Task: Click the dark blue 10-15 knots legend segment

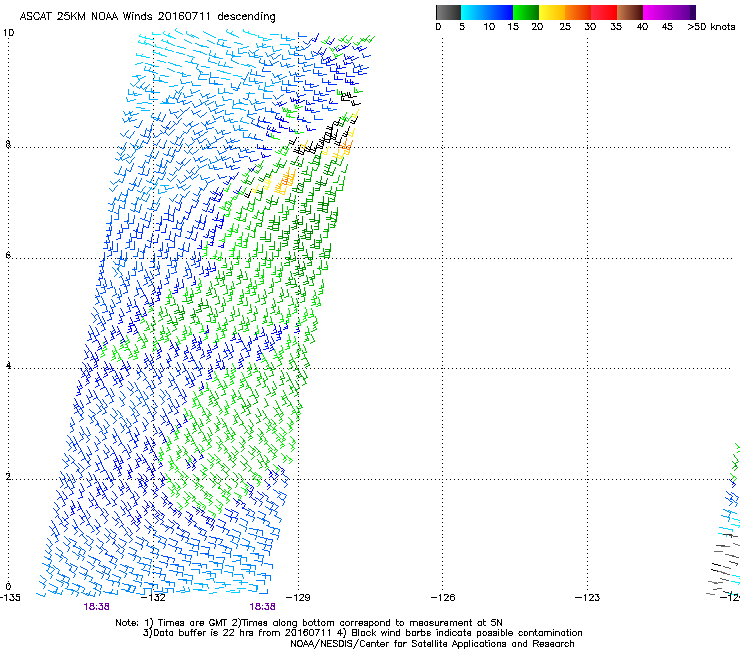Action: (500, 12)
